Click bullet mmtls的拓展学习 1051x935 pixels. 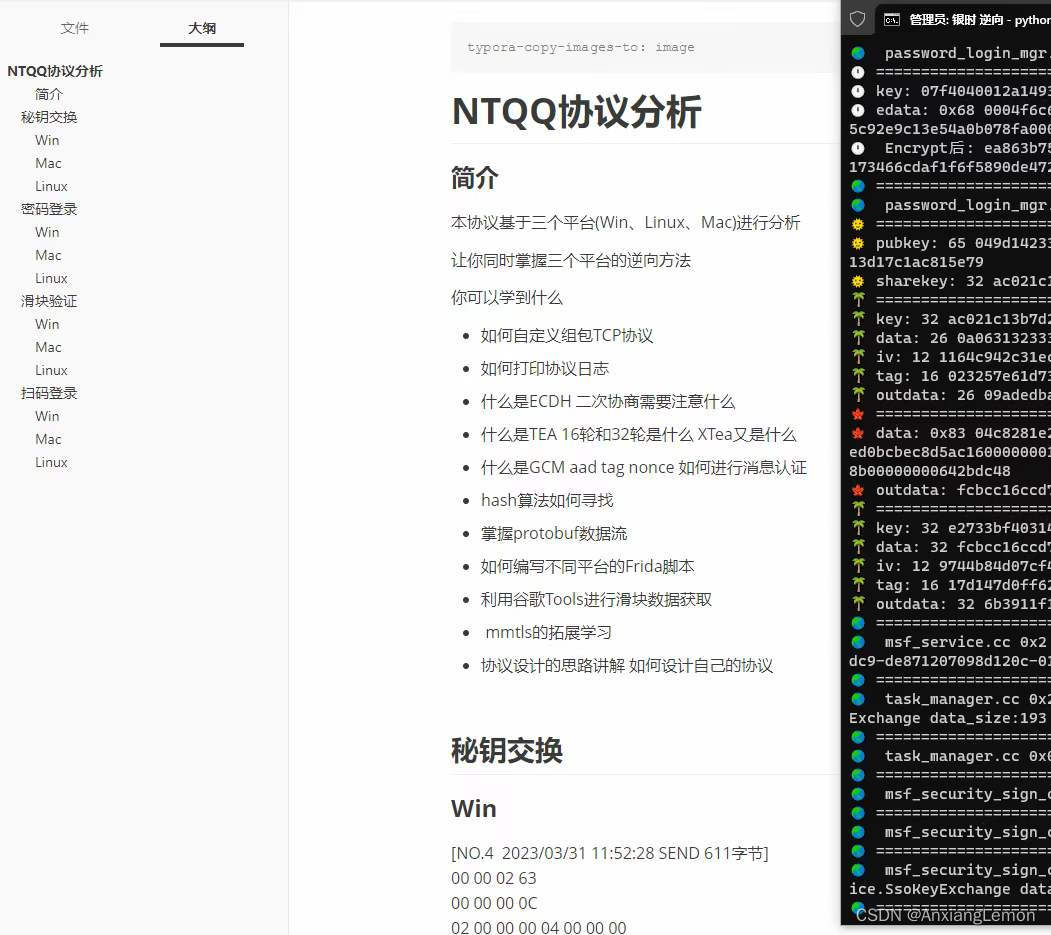coord(548,632)
